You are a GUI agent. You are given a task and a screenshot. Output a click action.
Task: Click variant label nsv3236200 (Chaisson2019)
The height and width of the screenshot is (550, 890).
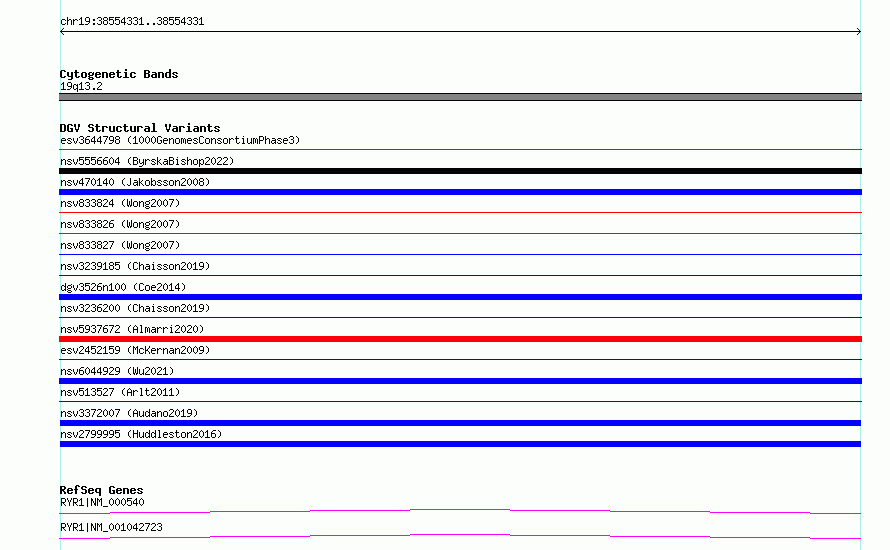135,308
